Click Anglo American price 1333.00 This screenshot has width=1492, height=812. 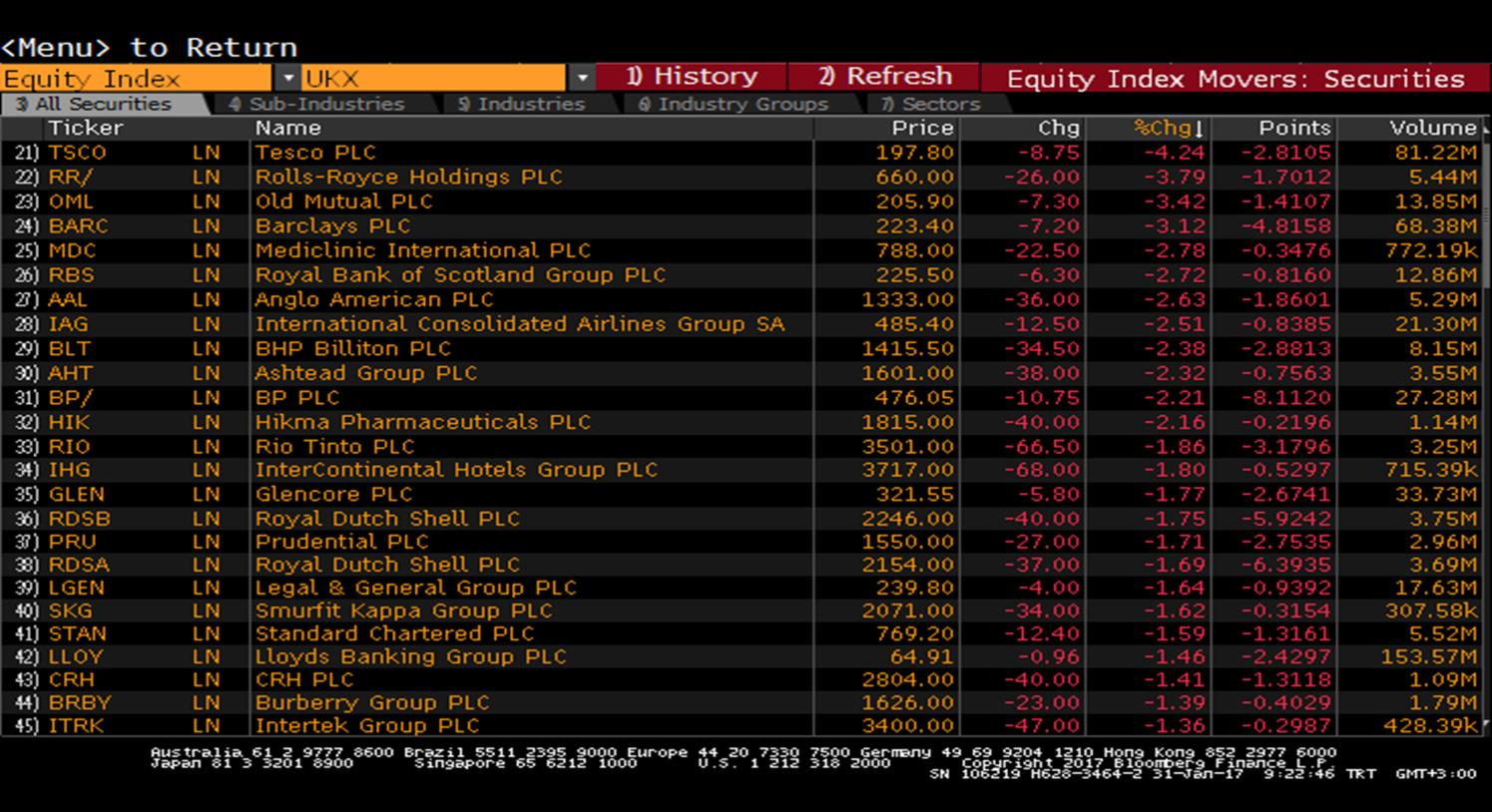pos(908,299)
